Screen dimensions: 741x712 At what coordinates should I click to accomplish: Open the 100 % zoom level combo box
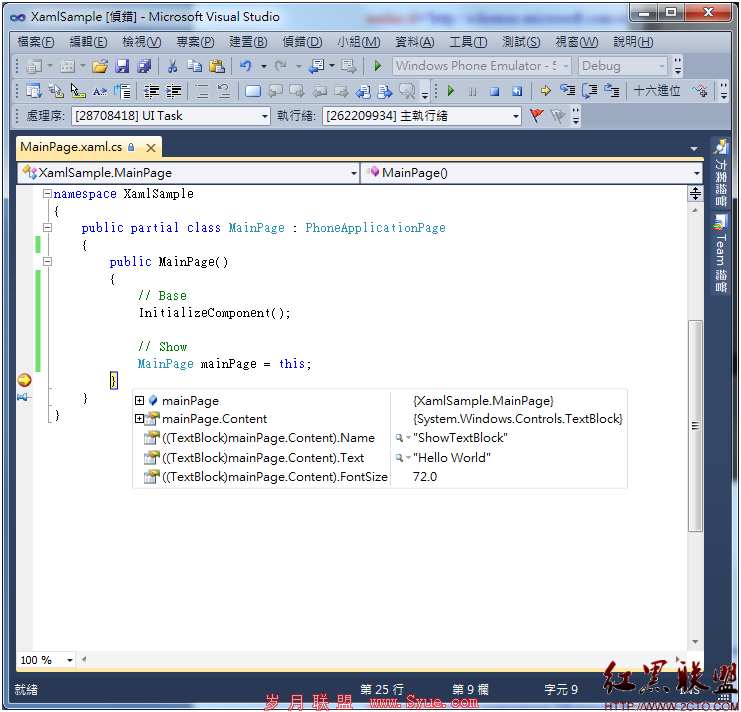[46, 660]
